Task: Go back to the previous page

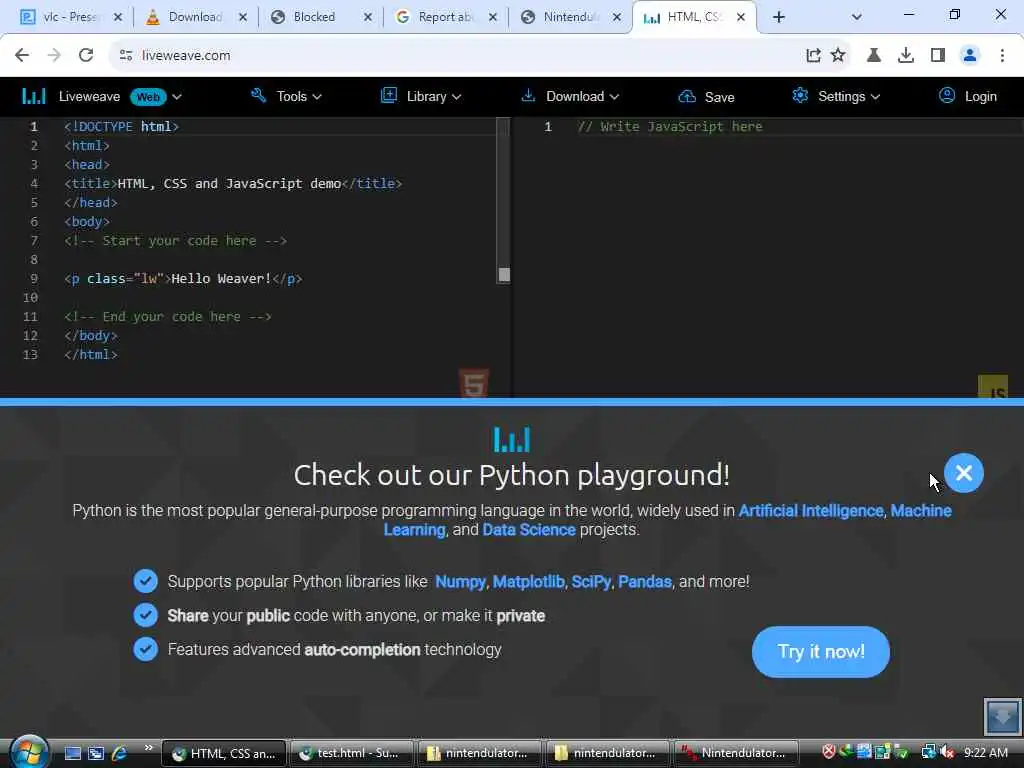Action: (x=22, y=56)
